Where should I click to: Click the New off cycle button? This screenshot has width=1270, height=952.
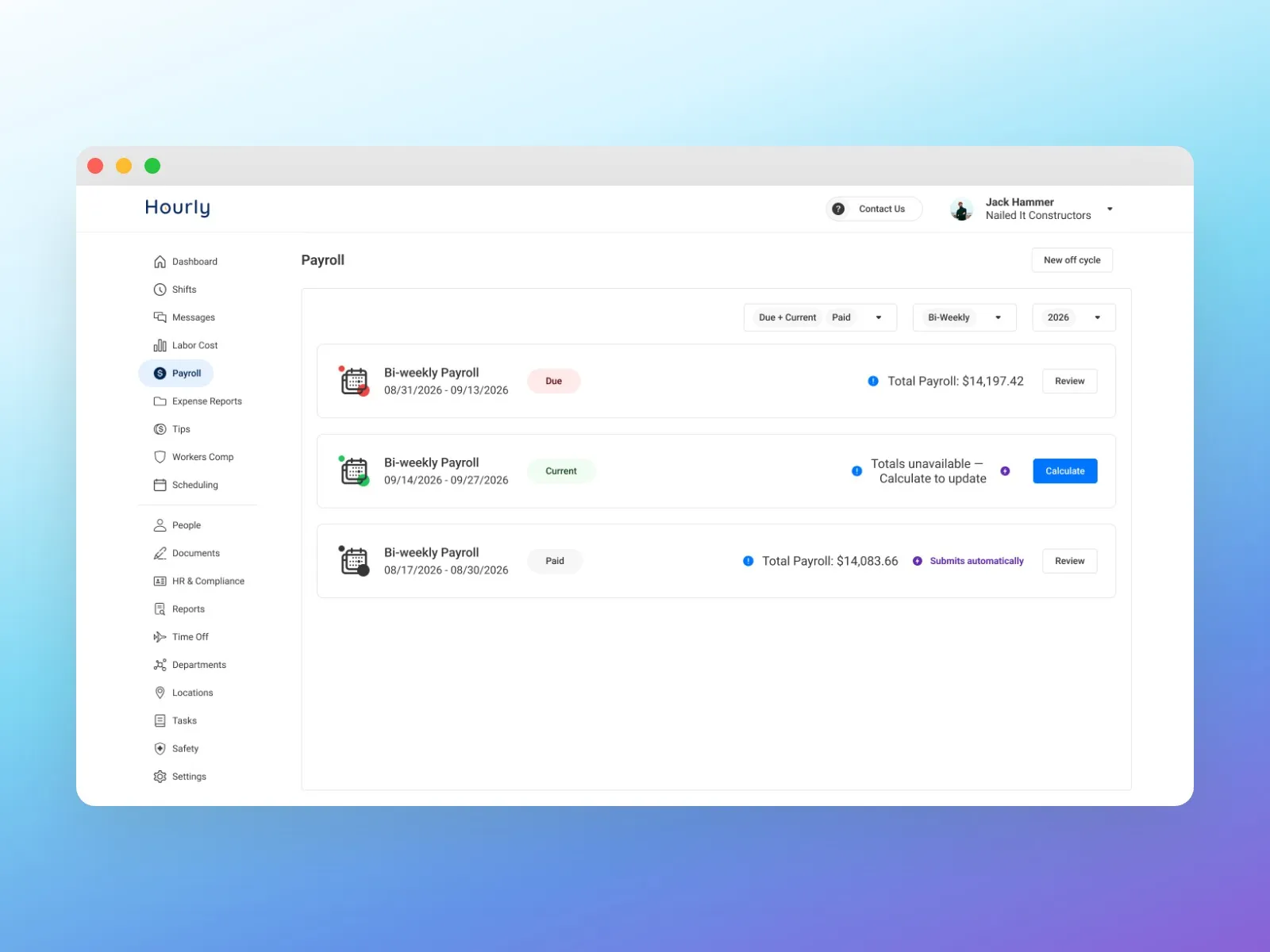[1072, 260]
